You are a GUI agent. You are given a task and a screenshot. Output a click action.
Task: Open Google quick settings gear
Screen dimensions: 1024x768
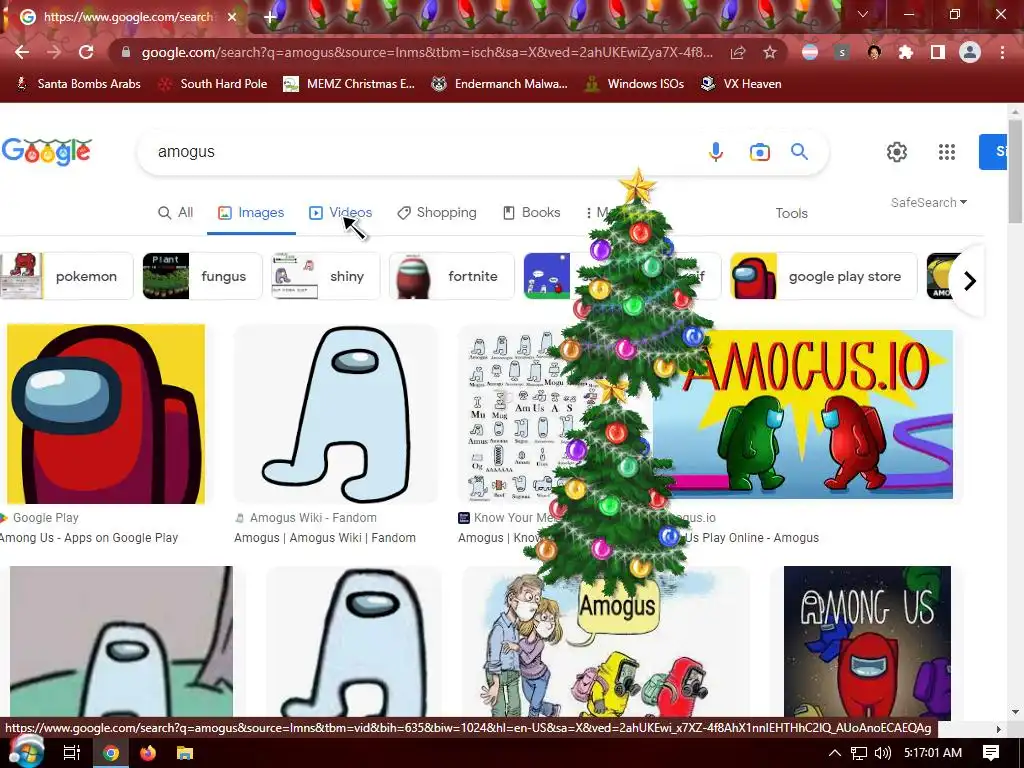coord(897,152)
